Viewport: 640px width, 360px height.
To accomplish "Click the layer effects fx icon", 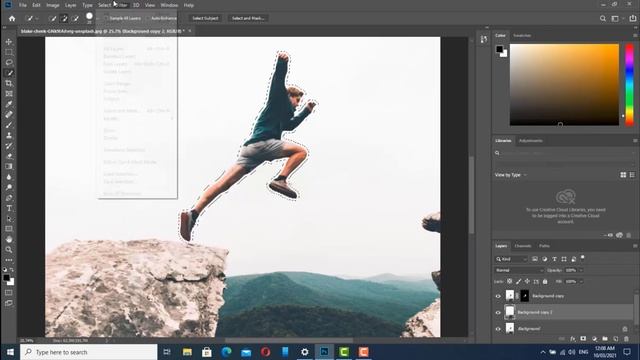I will (x=573, y=339).
